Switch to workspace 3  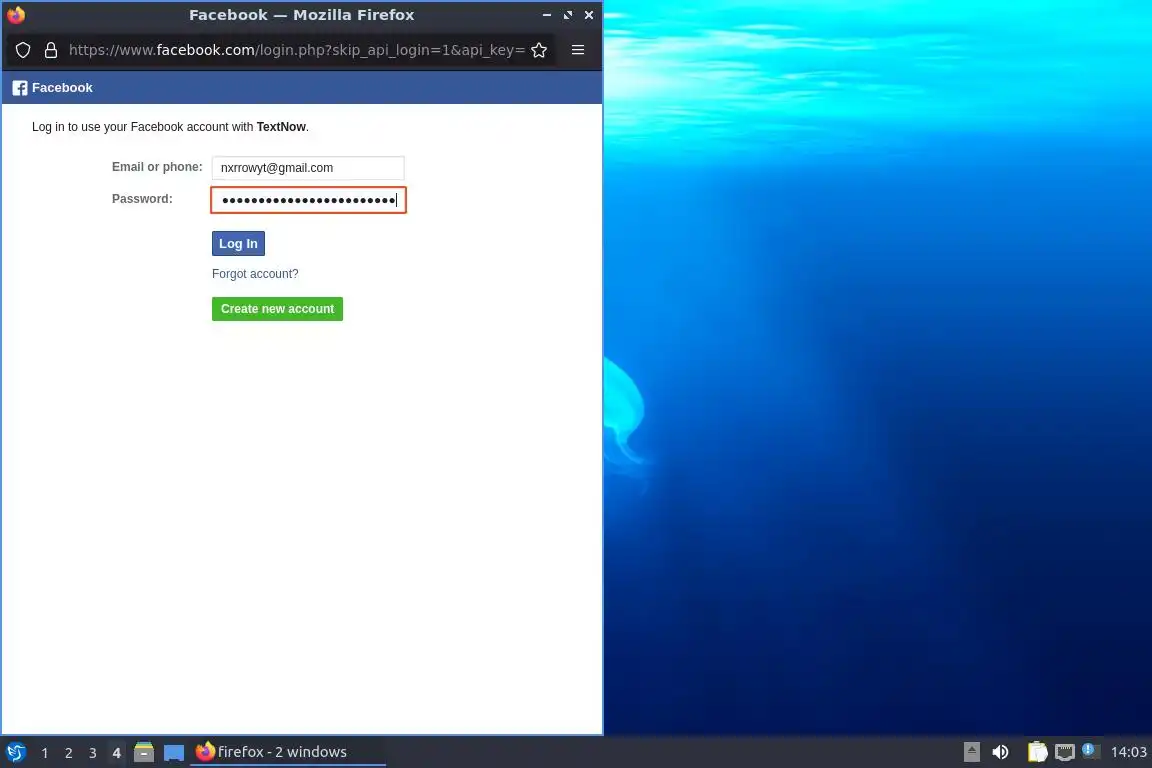pos(93,753)
